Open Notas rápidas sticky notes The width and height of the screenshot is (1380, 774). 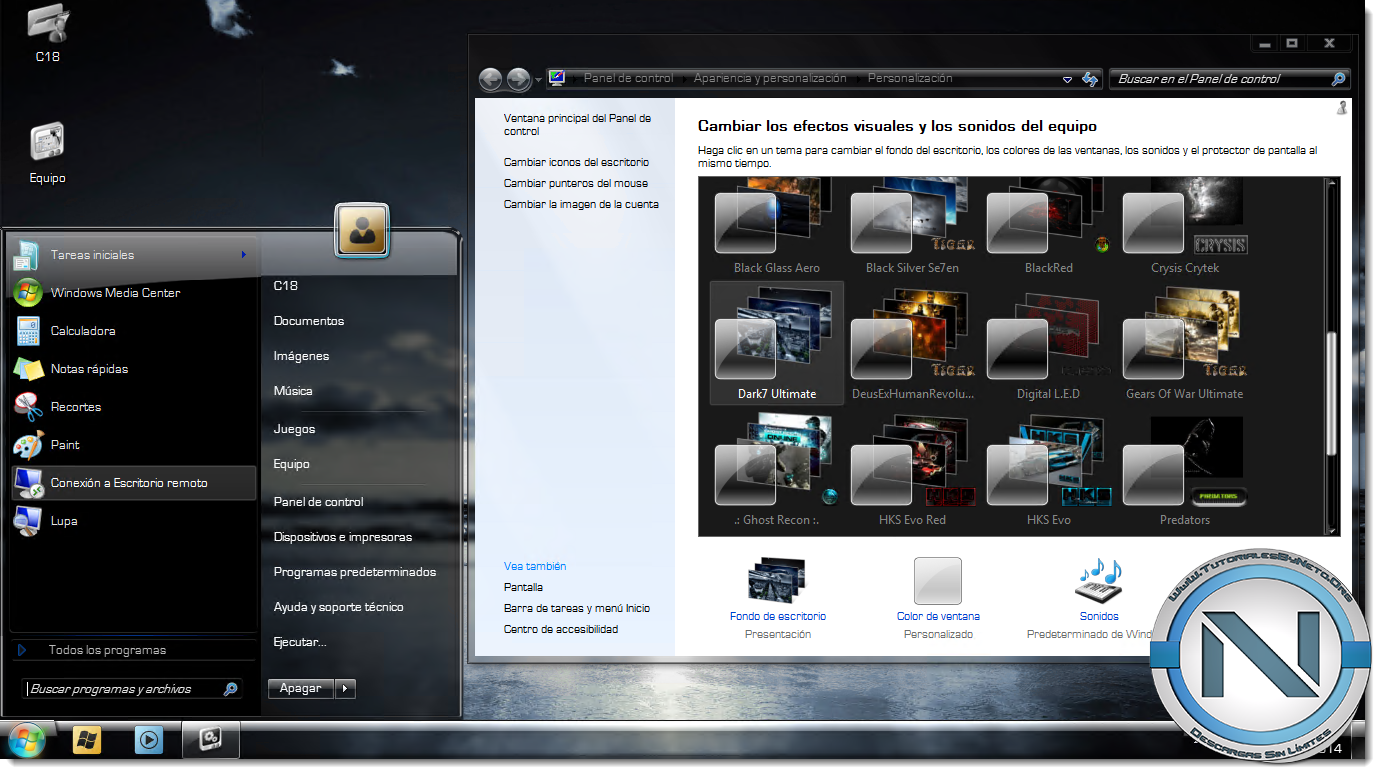click(134, 369)
